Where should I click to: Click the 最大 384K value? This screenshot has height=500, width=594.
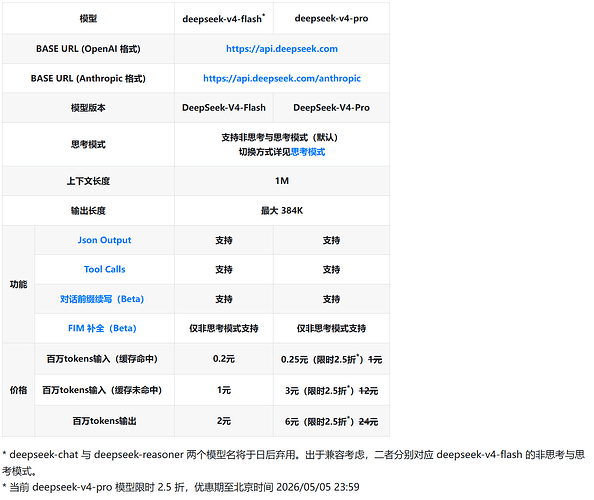282,211
